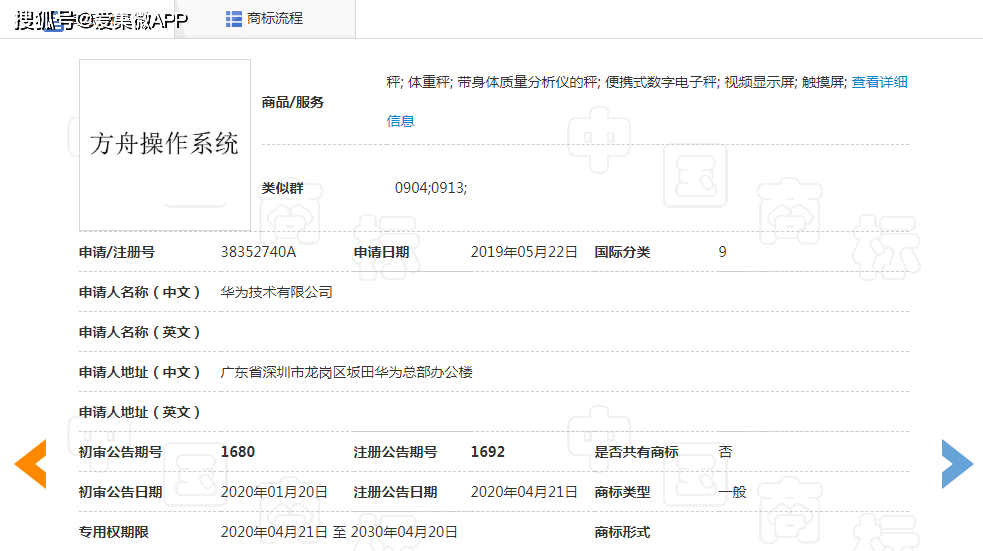This screenshot has height=551, width=983.
Task: Select similar group value 0904;0913;
Action: [x=431, y=188]
